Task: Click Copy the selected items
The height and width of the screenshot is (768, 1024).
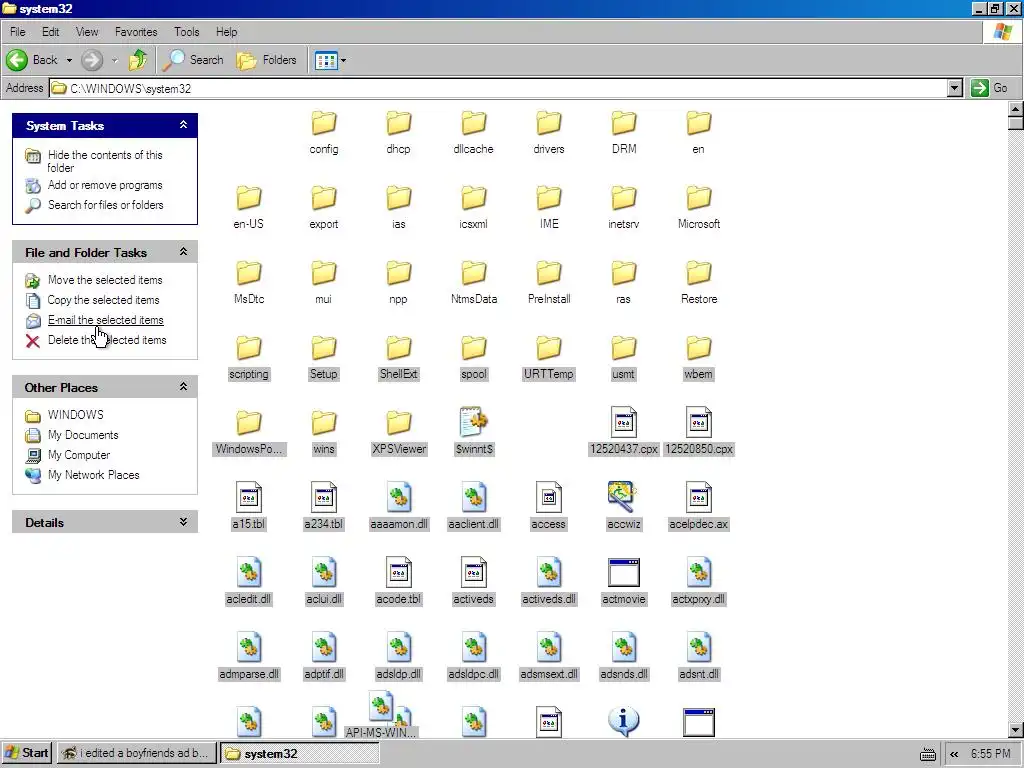Action: point(103,300)
